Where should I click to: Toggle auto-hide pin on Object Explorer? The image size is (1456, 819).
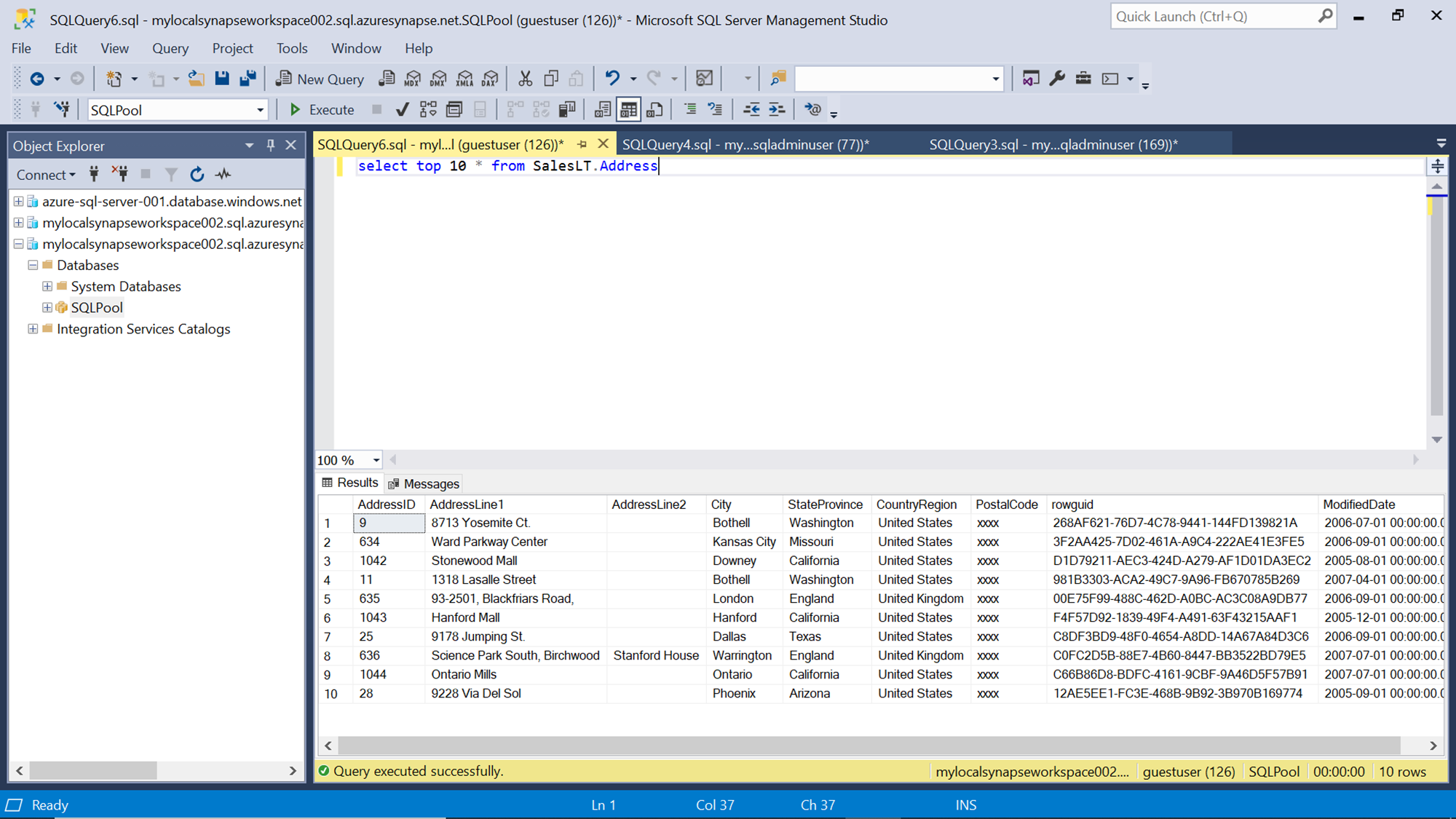pos(271,146)
